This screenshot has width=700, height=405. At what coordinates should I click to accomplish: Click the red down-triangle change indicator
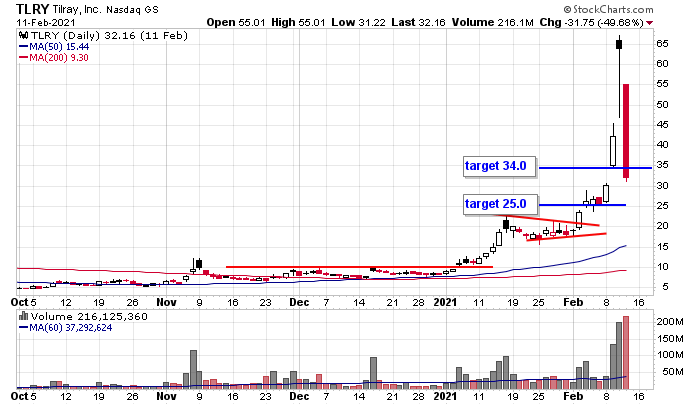(649, 23)
